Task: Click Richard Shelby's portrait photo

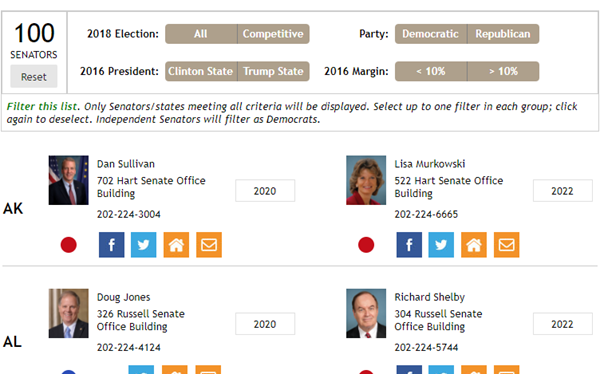Action: pos(366,313)
